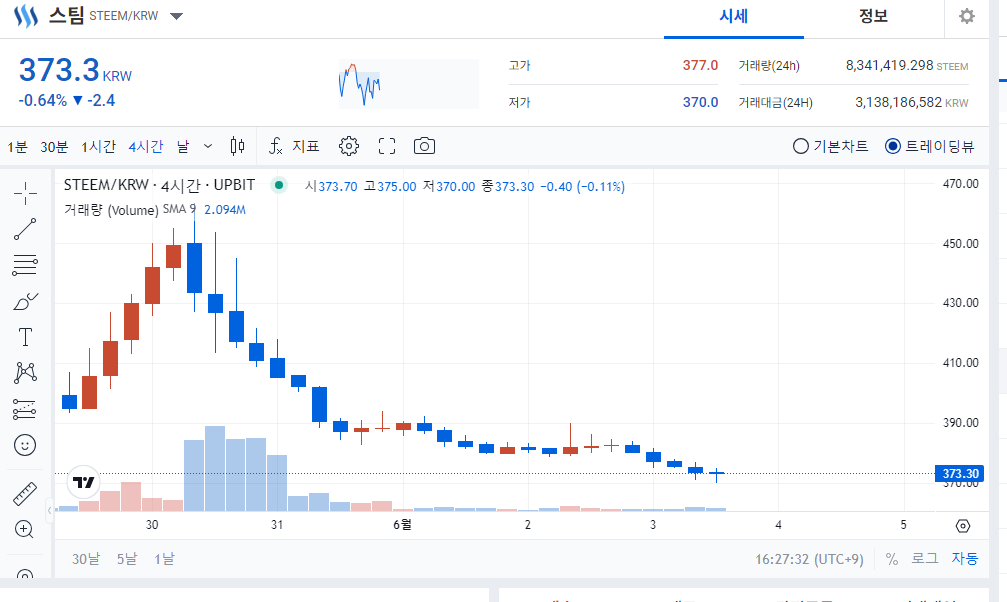Select the brush drawing tool
Viewport: 1007px width, 602px height.
pos(25,301)
